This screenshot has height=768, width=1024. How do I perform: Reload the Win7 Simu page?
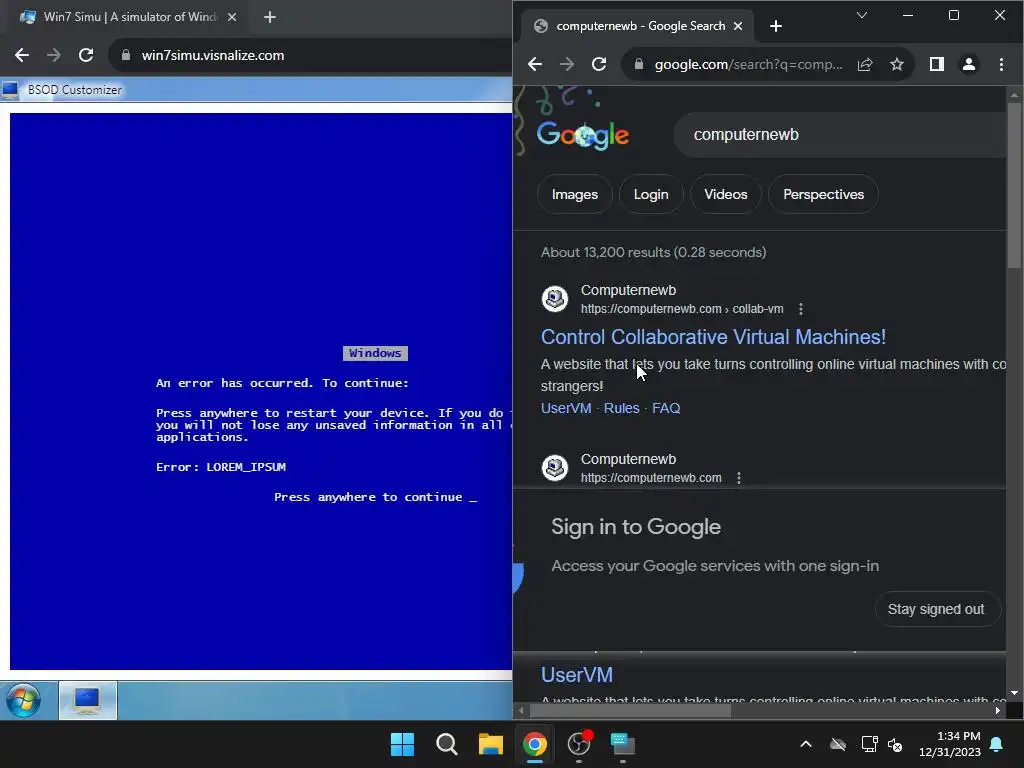(x=86, y=56)
